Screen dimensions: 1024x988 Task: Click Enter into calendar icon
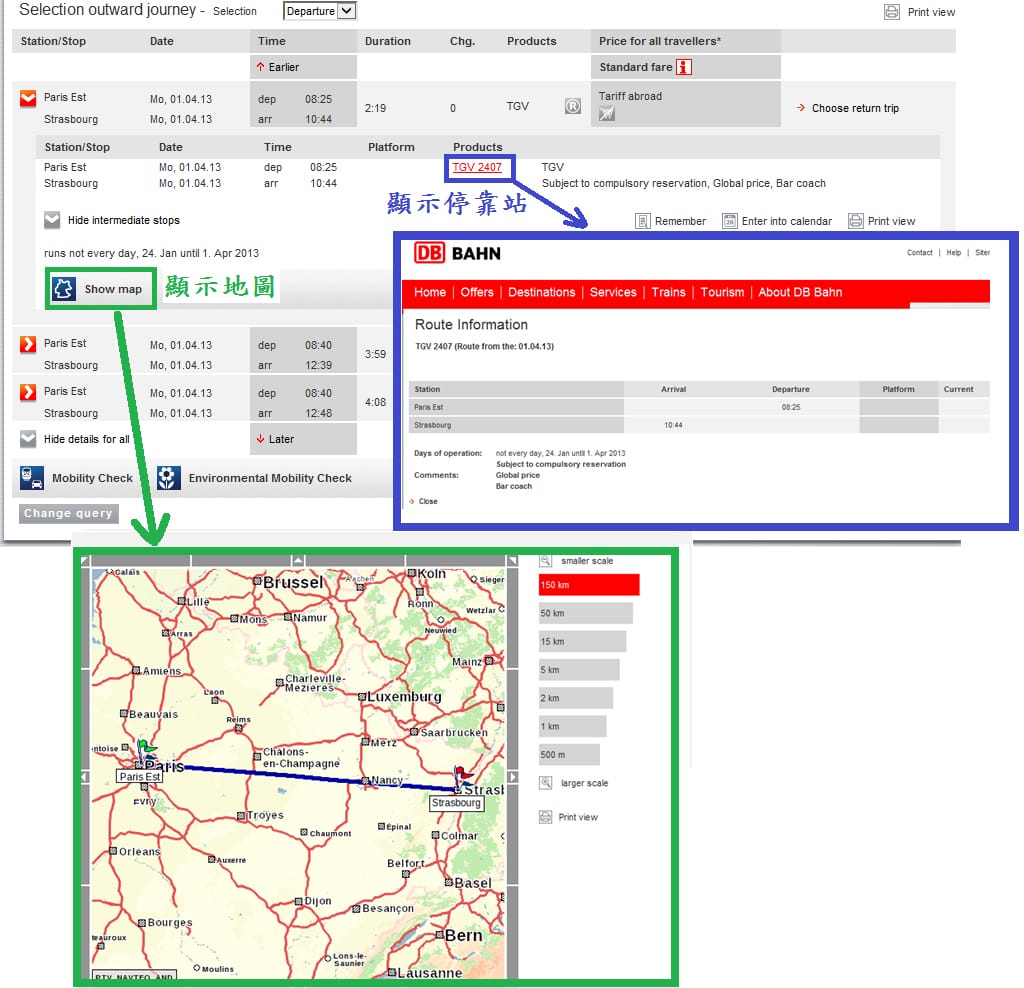(x=729, y=221)
